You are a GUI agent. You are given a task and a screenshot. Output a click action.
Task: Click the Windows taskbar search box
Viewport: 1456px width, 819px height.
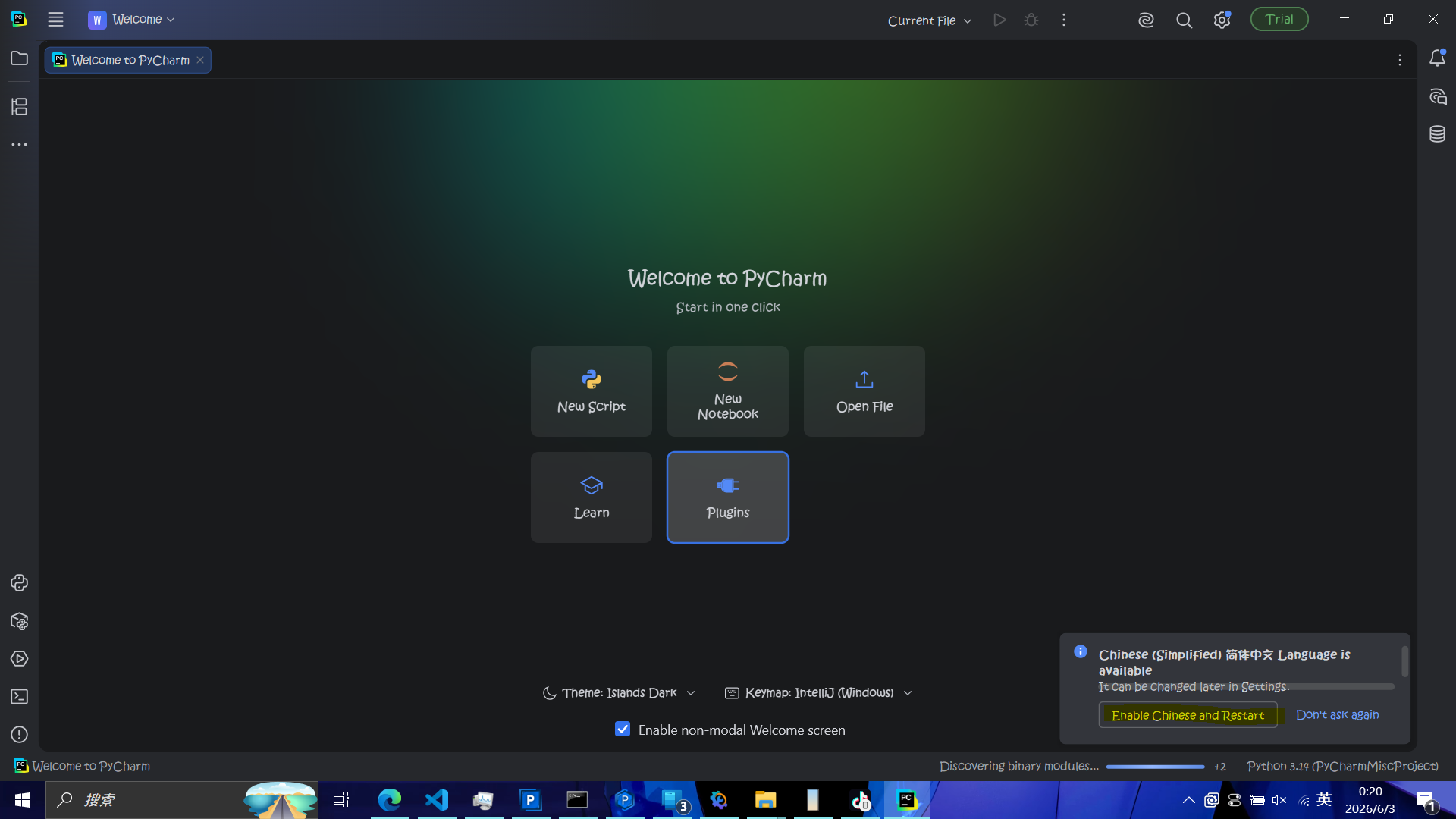182,800
